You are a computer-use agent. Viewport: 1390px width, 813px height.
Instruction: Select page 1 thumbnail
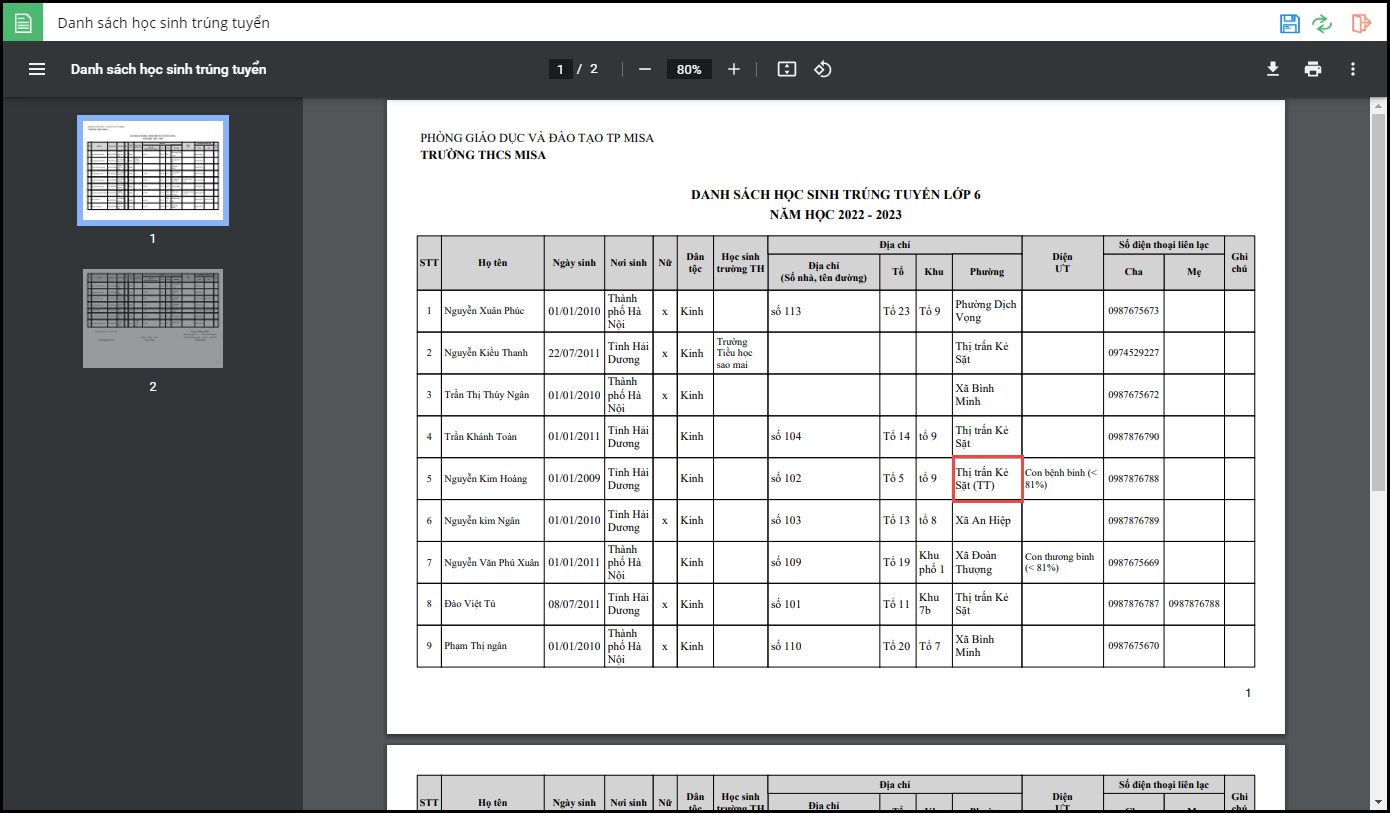[153, 170]
